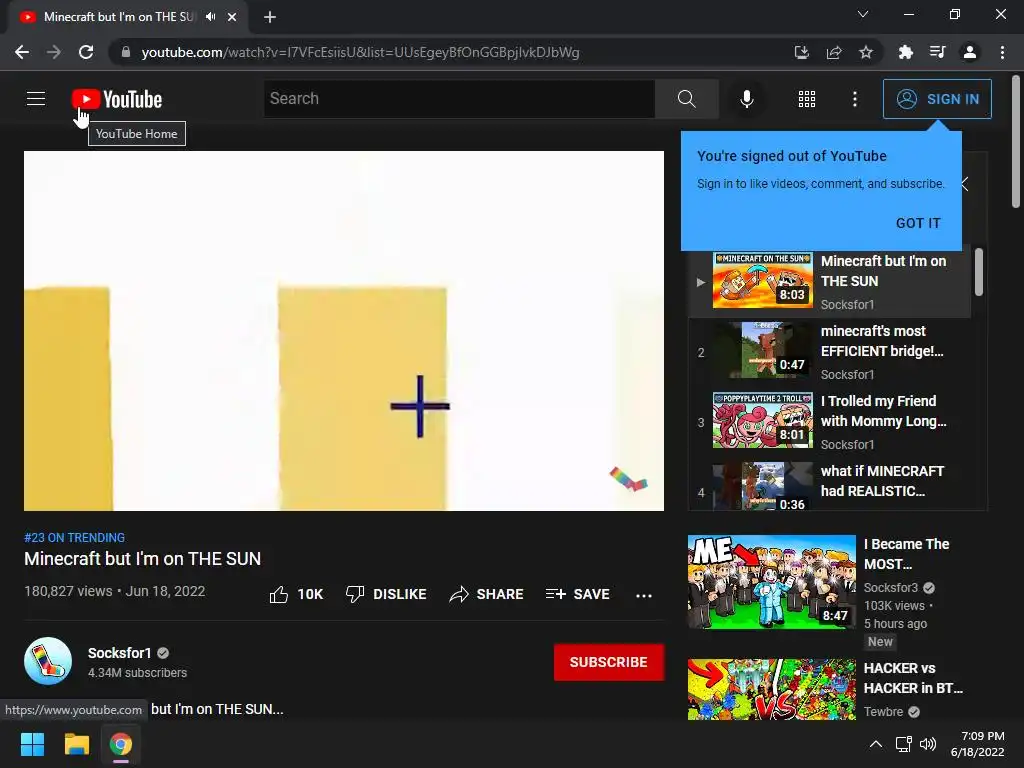View site information lock icon

click(x=126, y=52)
